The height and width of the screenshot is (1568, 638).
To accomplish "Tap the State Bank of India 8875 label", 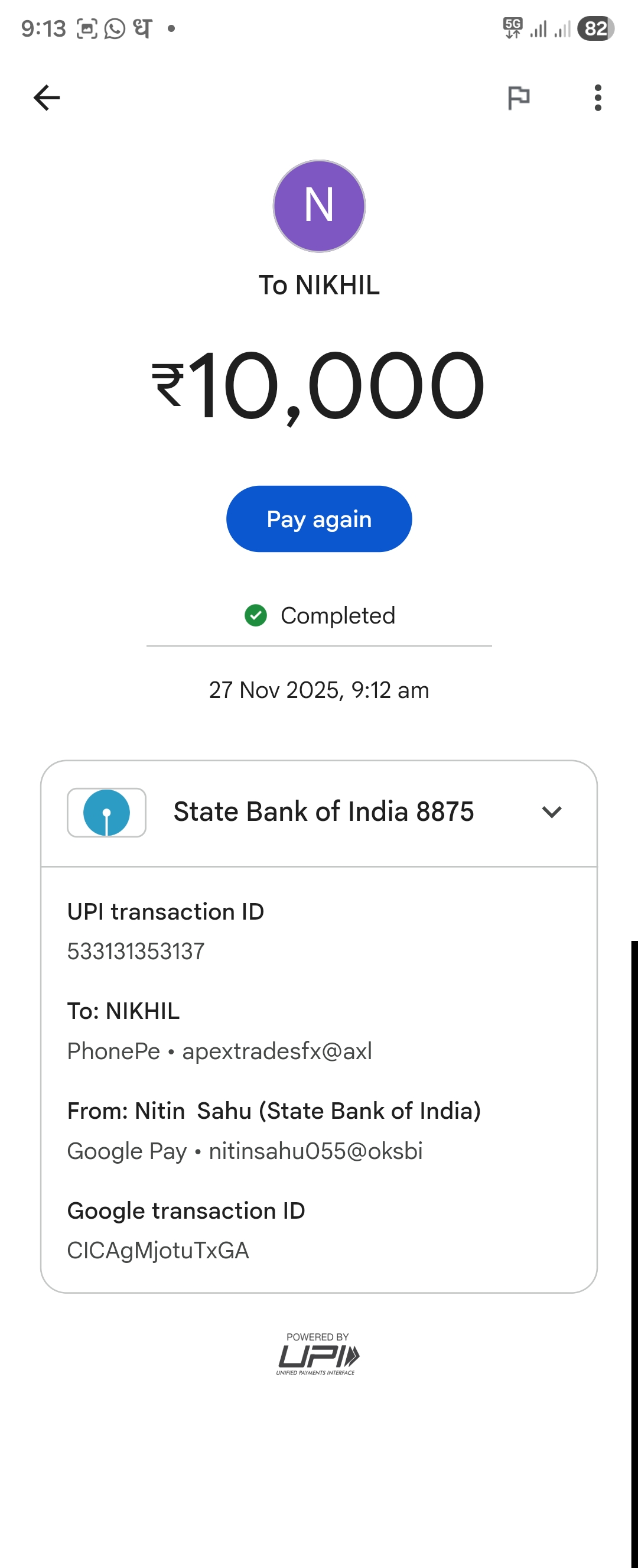I will click(323, 812).
